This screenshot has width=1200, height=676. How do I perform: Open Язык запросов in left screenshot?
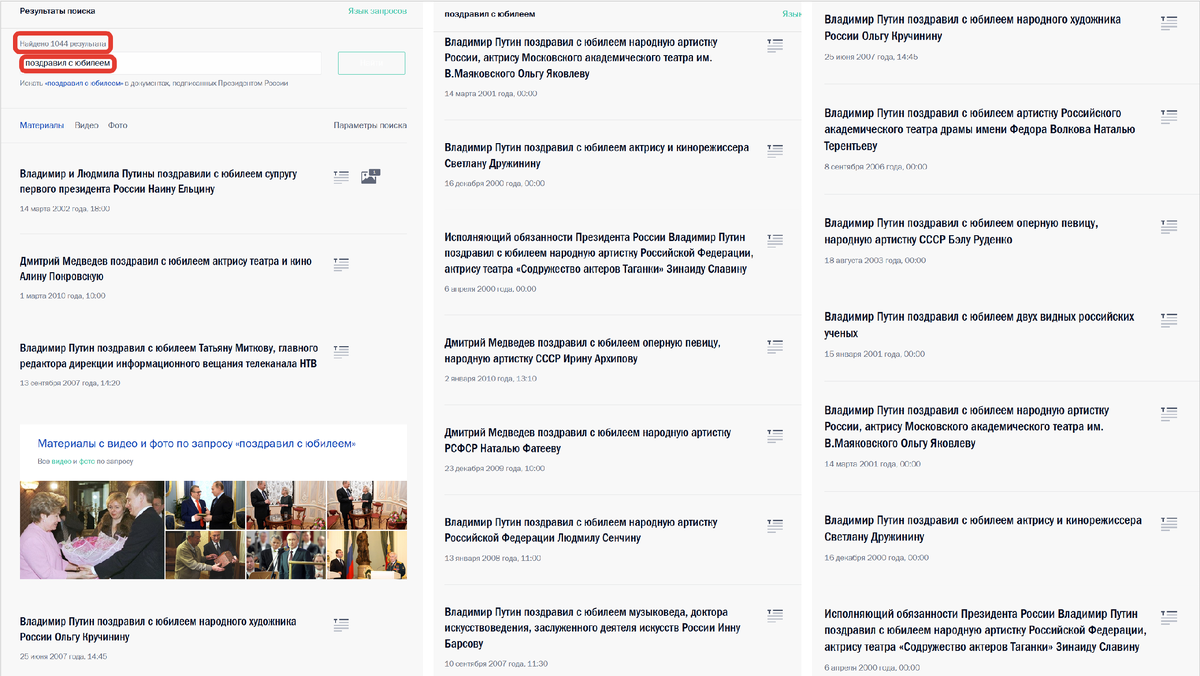click(x=377, y=11)
